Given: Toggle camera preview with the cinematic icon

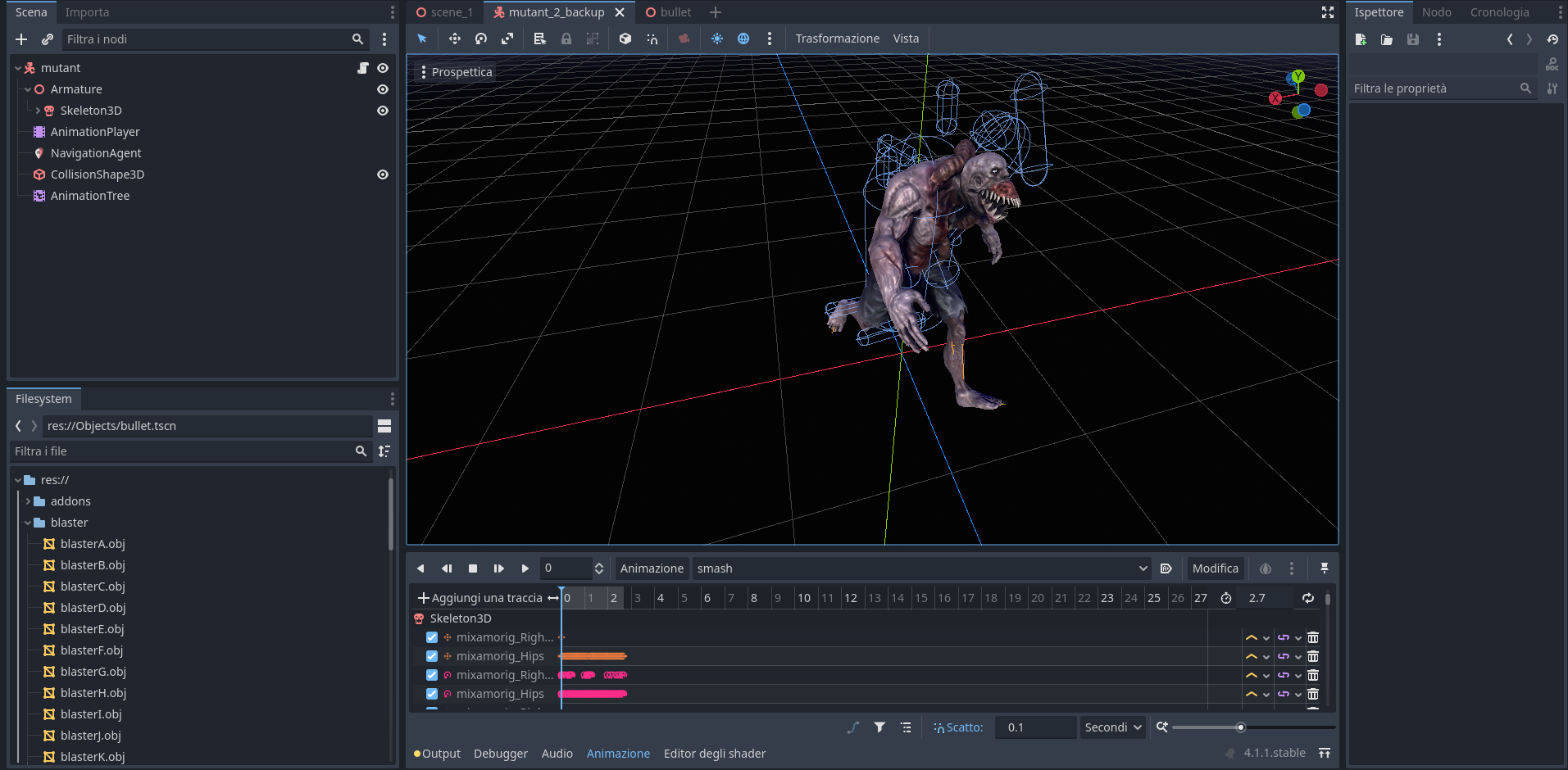Looking at the screenshot, I should (684, 38).
